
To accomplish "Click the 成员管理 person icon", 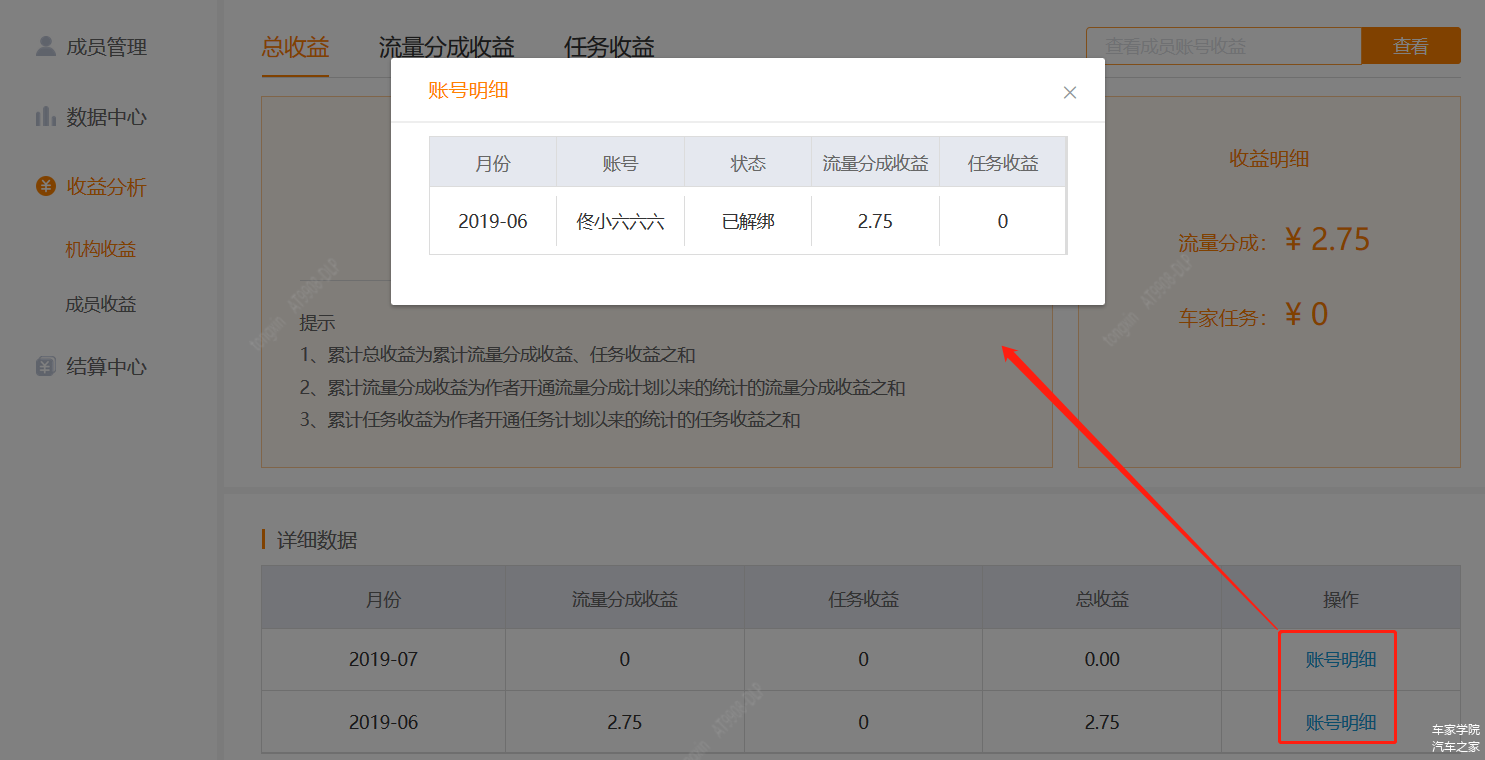I will pyautogui.click(x=45, y=46).
